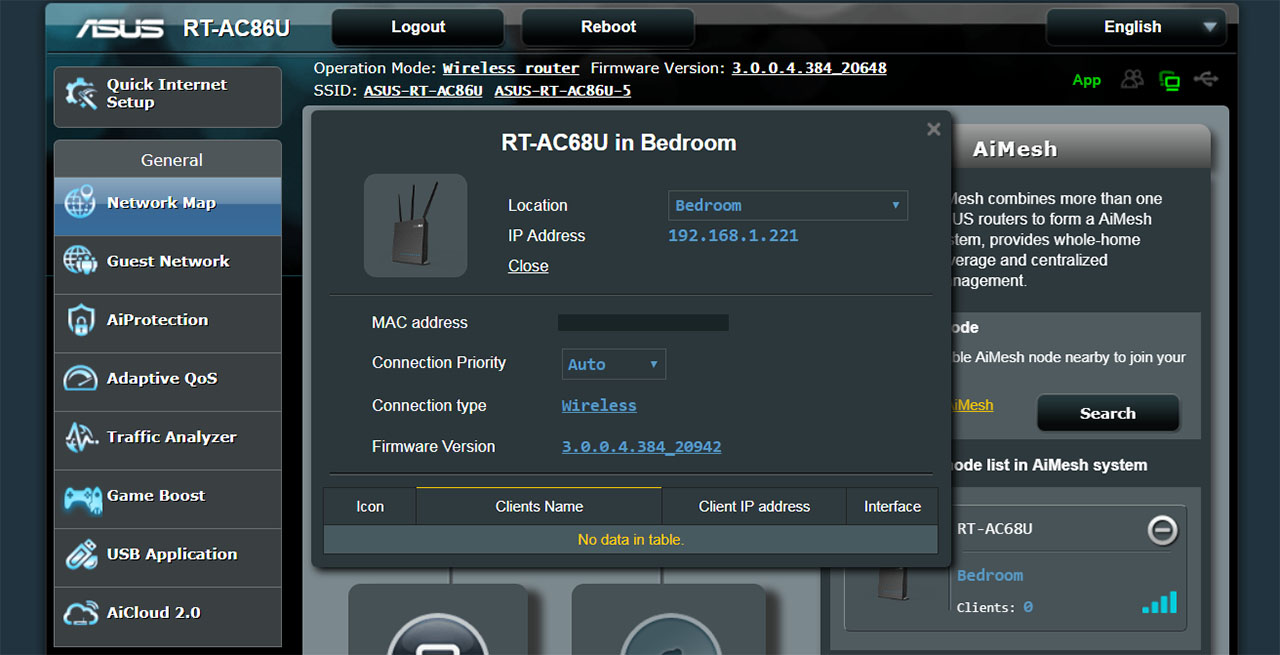This screenshot has height=655, width=1280.
Task: Click the green App link in header
Action: click(1087, 80)
